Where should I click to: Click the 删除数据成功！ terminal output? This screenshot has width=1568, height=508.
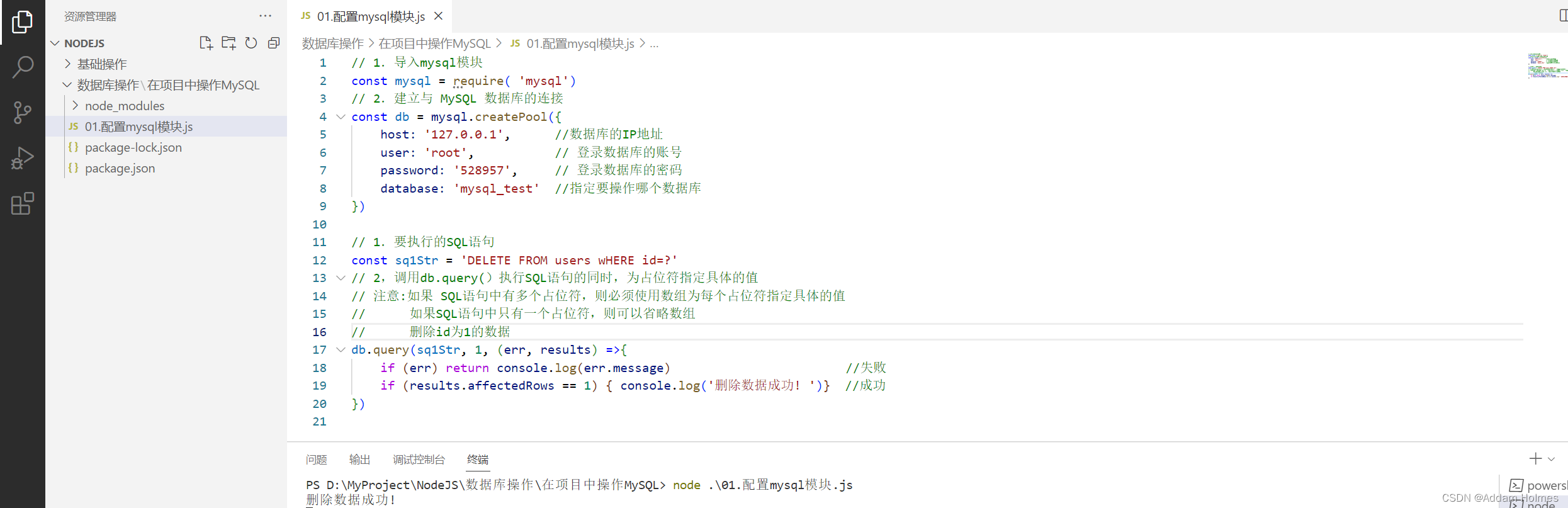[x=351, y=500]
